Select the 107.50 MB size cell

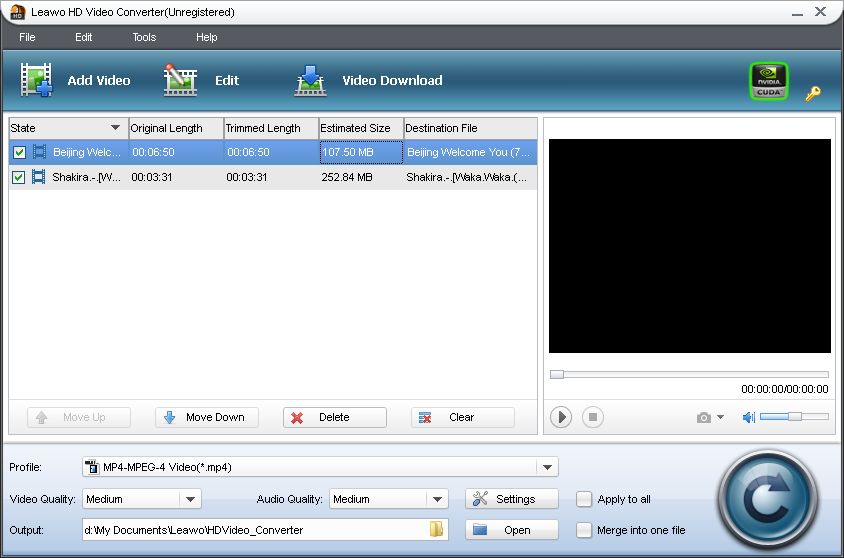coord(361,152)
